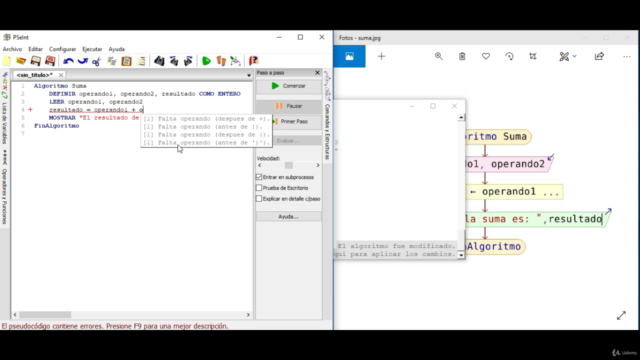Enable Explicar en detalle c/paso checkbox
This screenshot has width=640, height=360.
pos(259,199)
